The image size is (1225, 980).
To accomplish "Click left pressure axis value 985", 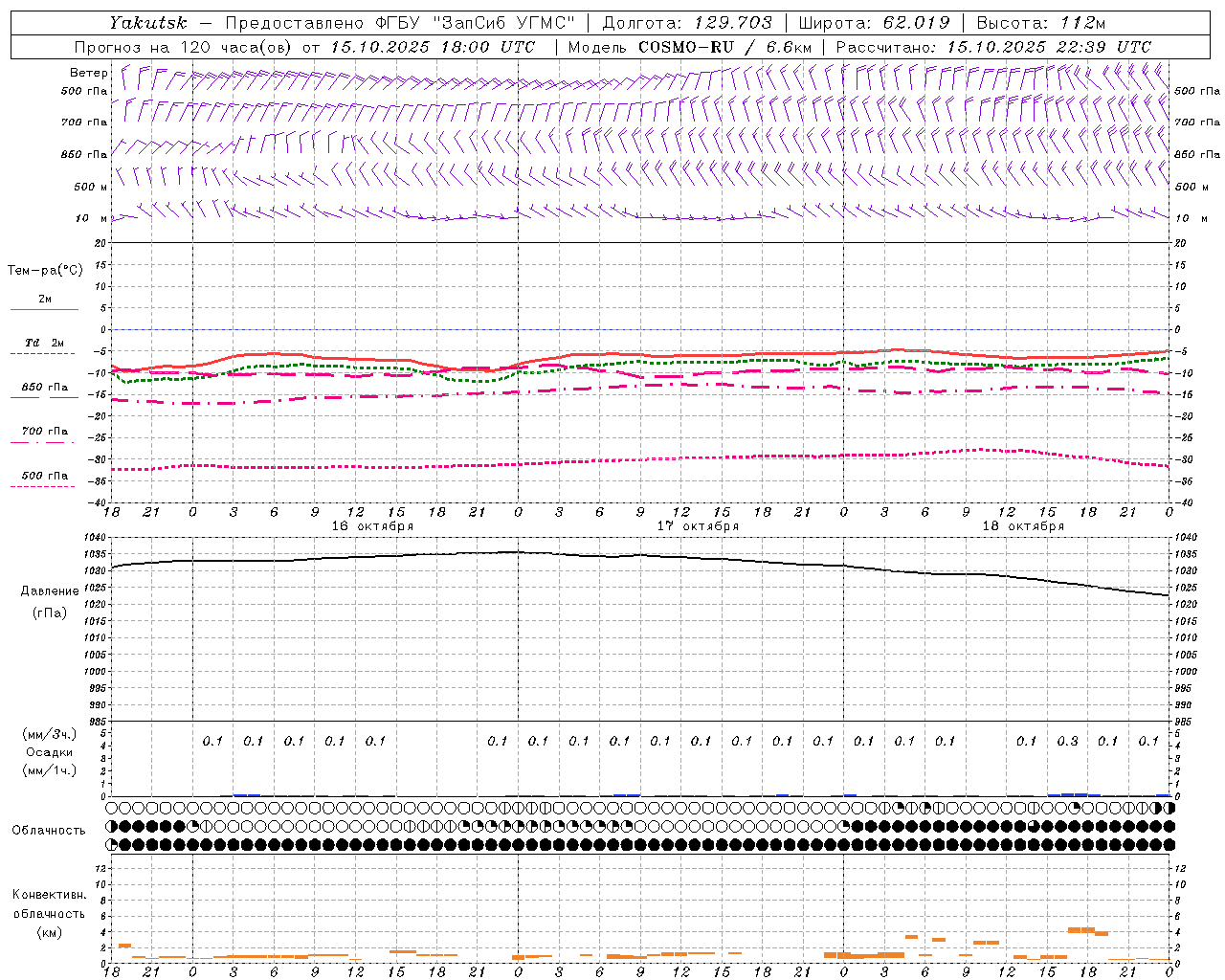I will (x=100, y=722).
